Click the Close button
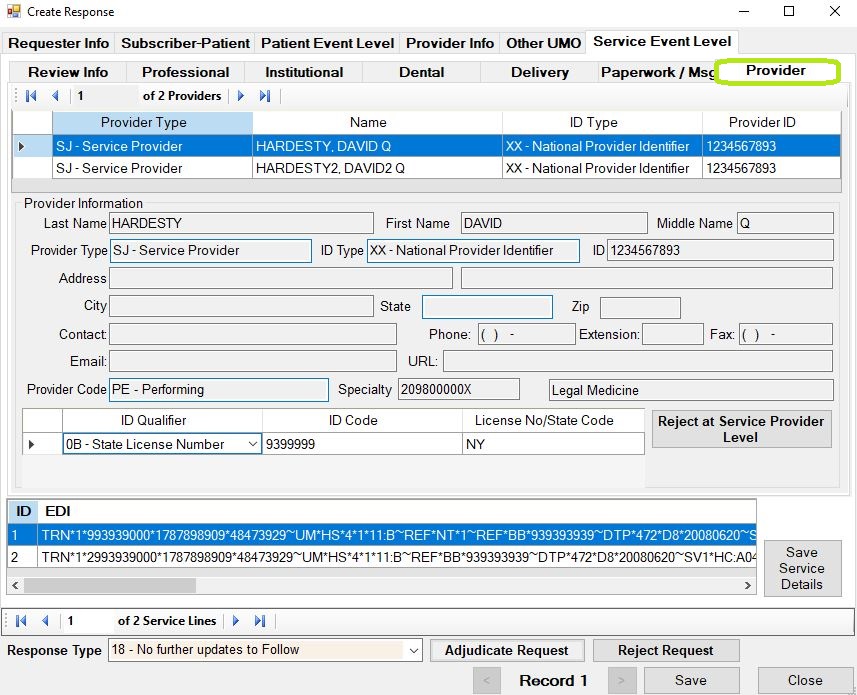This screenshot has width=857, height=695. click(805, 680)
